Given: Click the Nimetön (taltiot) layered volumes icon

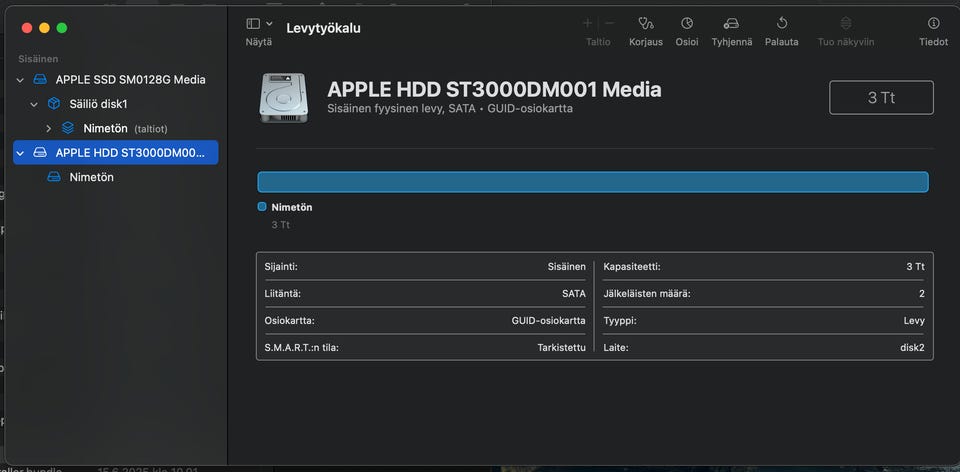Looking at the screenshot, I should pyautogui.click(x=68, y=129).
